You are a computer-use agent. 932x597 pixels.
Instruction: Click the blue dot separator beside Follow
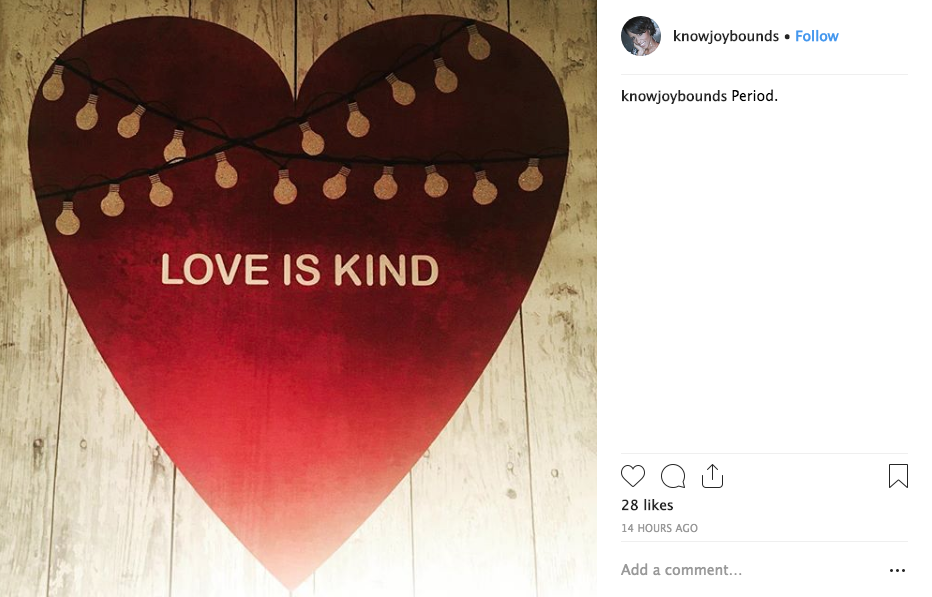pyautogui.click(x=787, y=36)
